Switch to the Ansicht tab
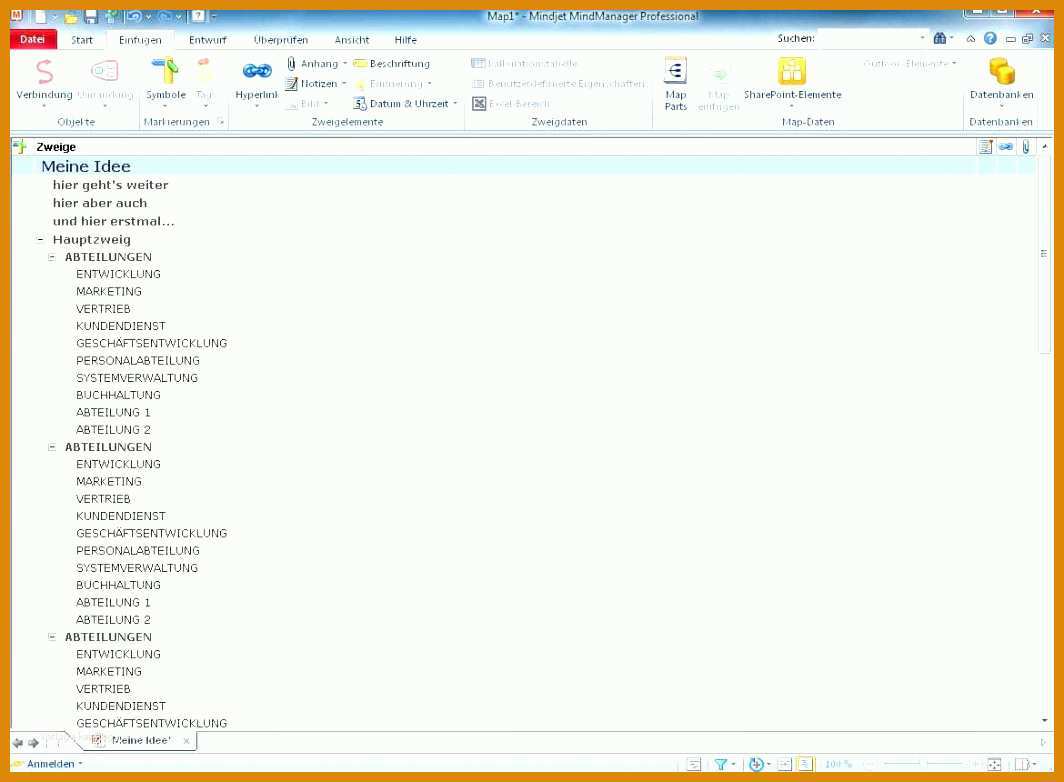 (x=352, y=40)
